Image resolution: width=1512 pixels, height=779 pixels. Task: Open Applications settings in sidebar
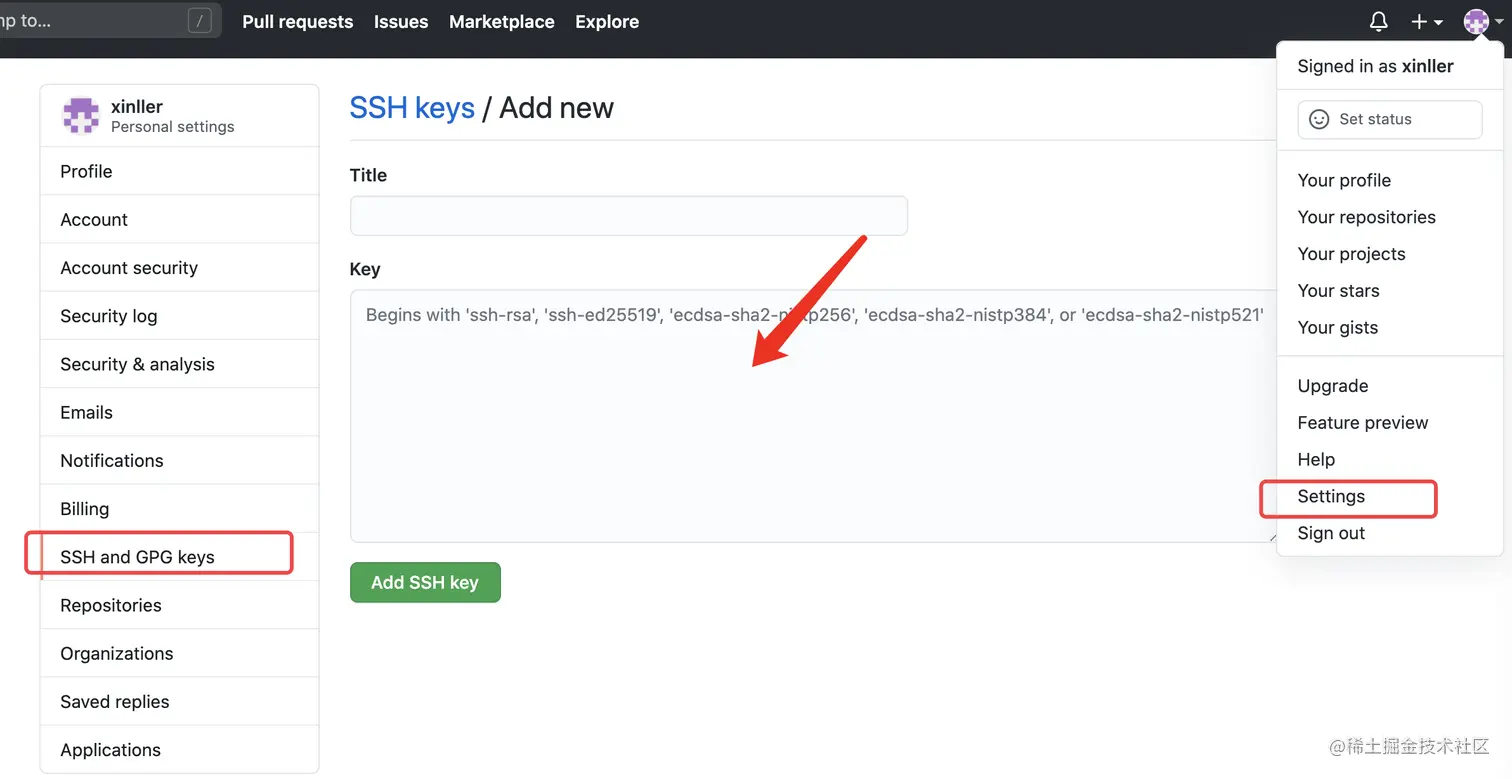[x=179, y=749]
